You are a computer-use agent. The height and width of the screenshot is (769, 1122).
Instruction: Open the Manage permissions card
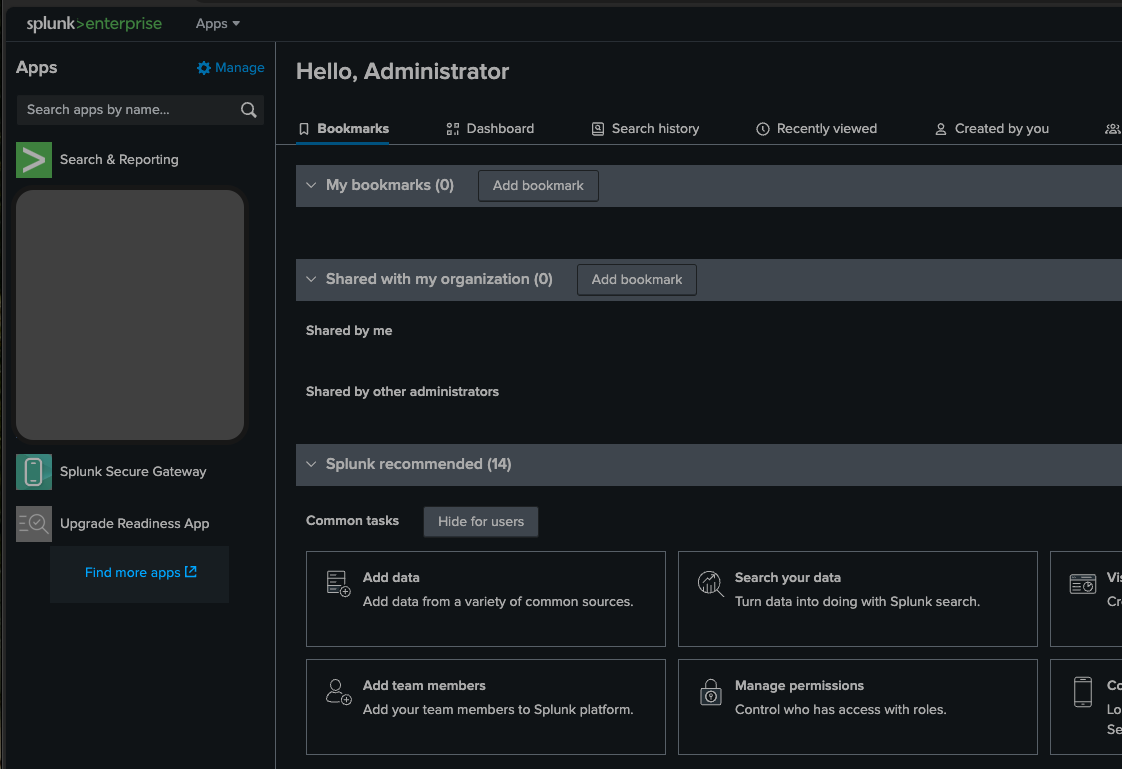858,707
